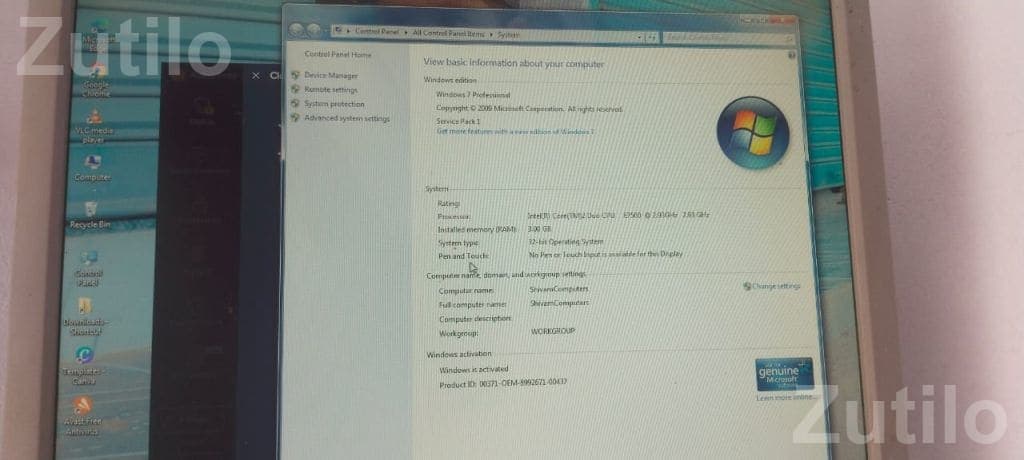
Task: Click the Computer name value
Action: click(x=560, y=288)
